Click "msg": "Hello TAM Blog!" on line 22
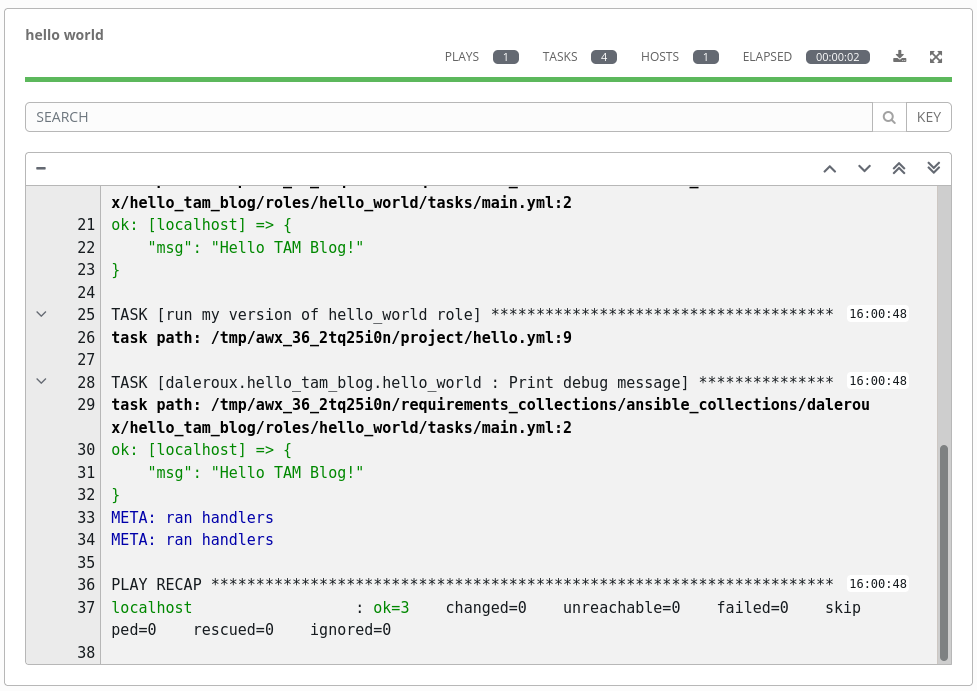This screenshot has height=691, width=977. pos(255,248)
